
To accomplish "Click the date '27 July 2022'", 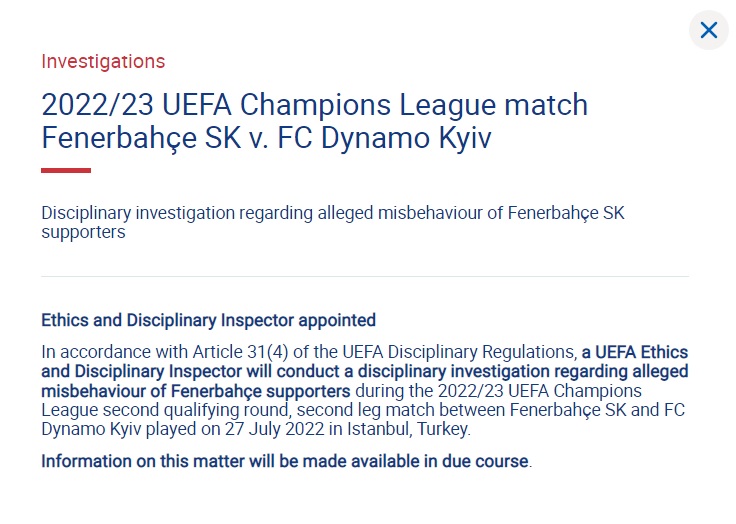I will click(274, 429).
